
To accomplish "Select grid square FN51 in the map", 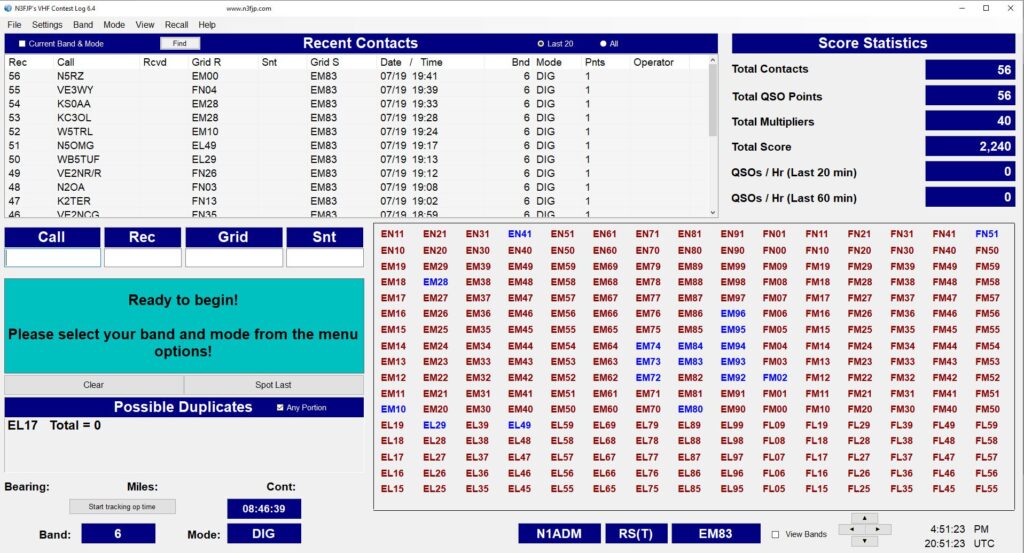I will point(986,234).
